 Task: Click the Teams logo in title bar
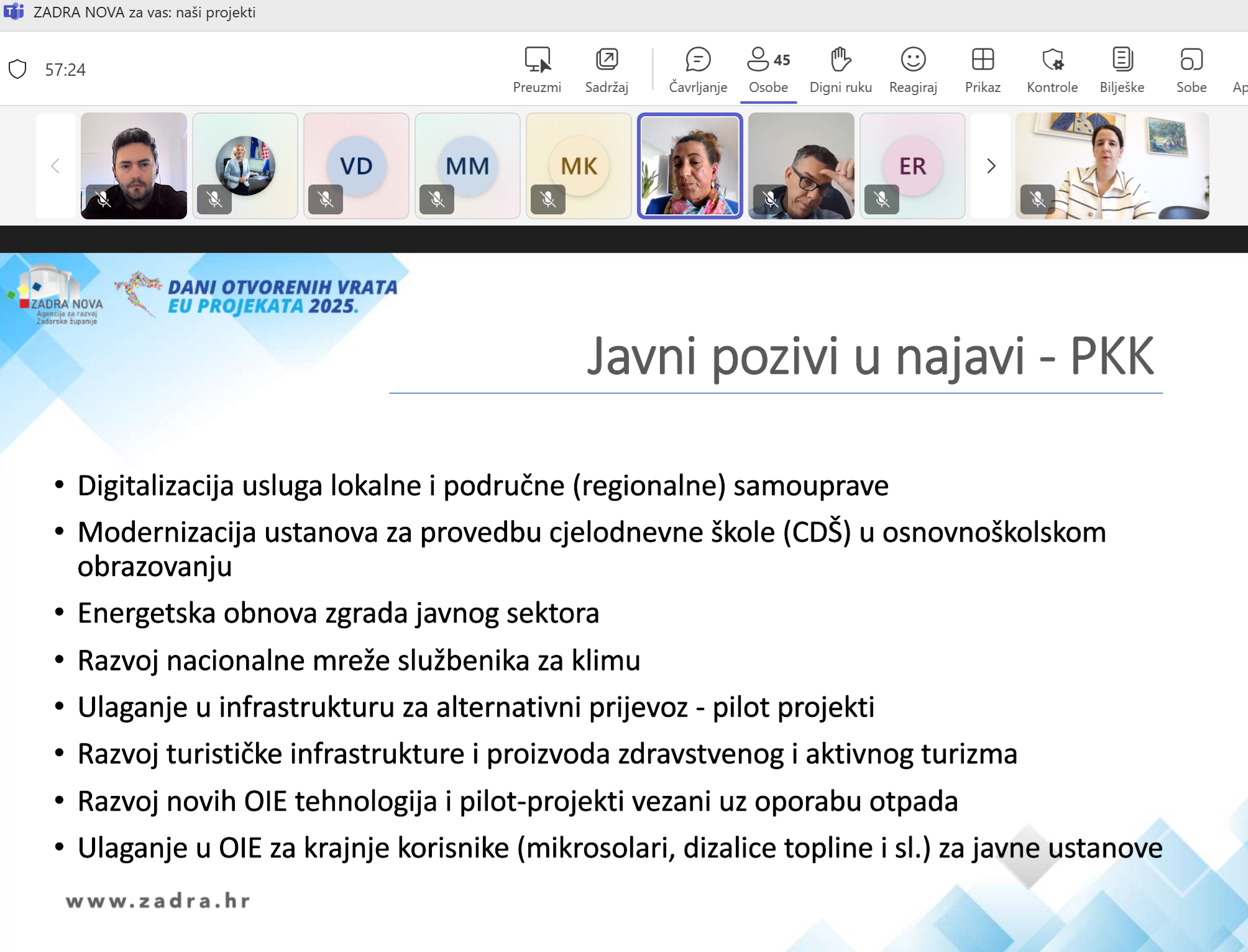pyautogui.click(x=14, y=12)
